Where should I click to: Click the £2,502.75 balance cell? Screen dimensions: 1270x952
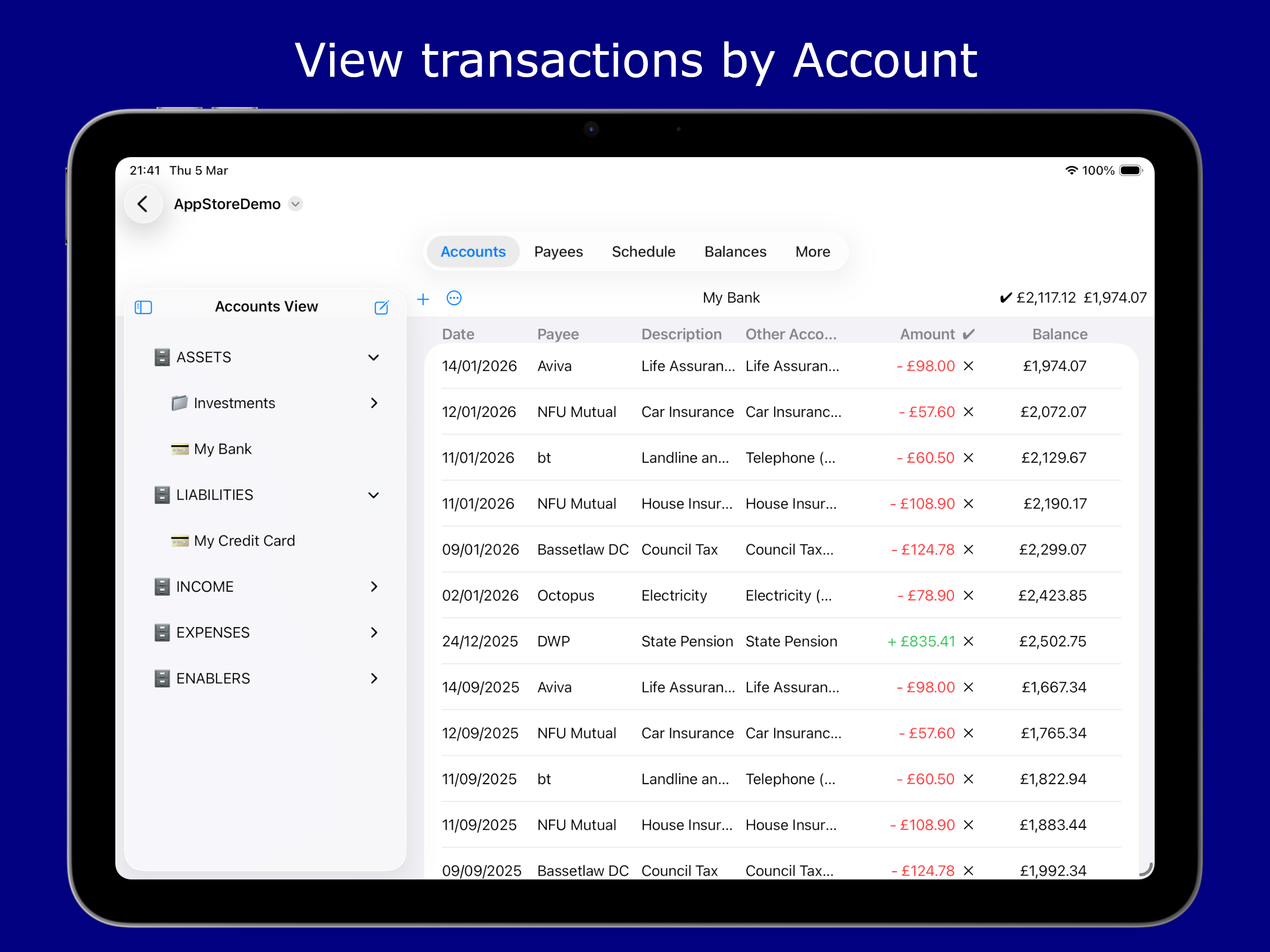pos(1052,641)
